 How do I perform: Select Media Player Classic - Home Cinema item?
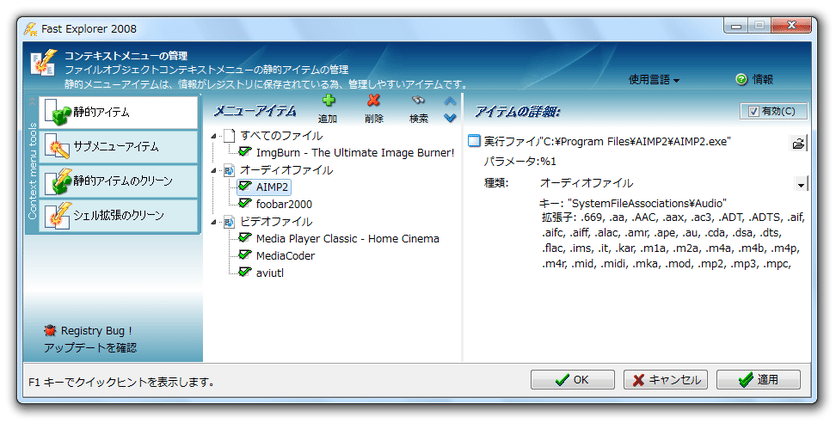(x=348, y=238)
